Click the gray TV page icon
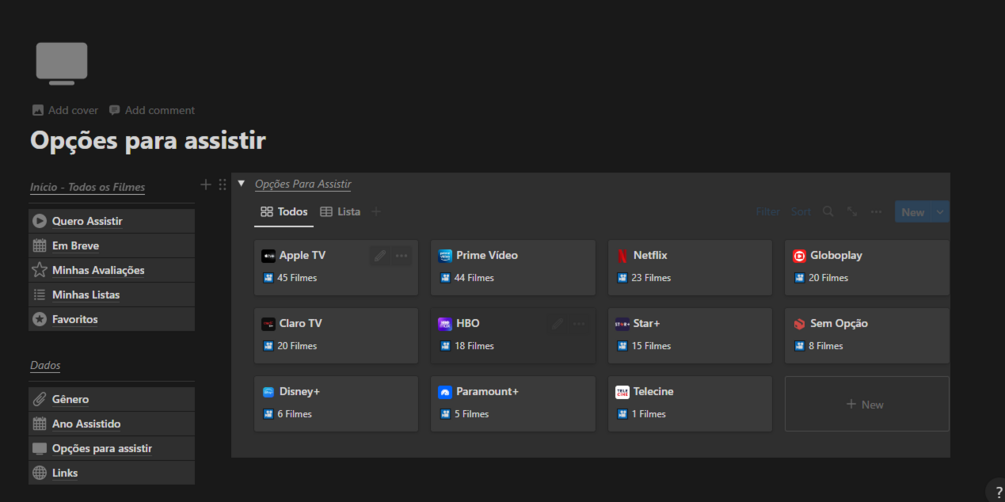 (x=62, y=63)
